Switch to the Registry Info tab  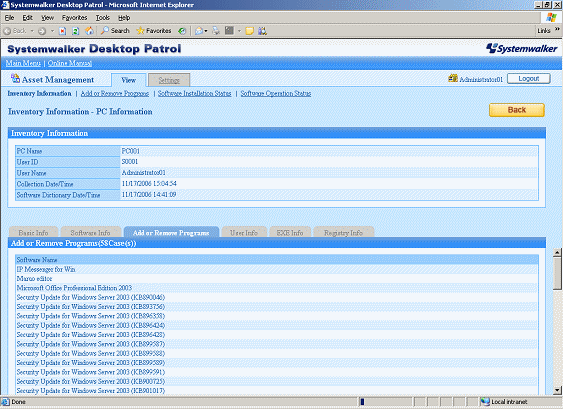(344, 232)
